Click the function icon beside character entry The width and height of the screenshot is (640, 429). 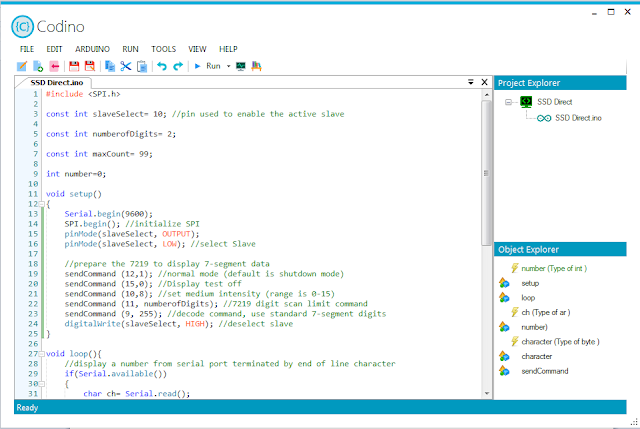[x=504, y=356]
